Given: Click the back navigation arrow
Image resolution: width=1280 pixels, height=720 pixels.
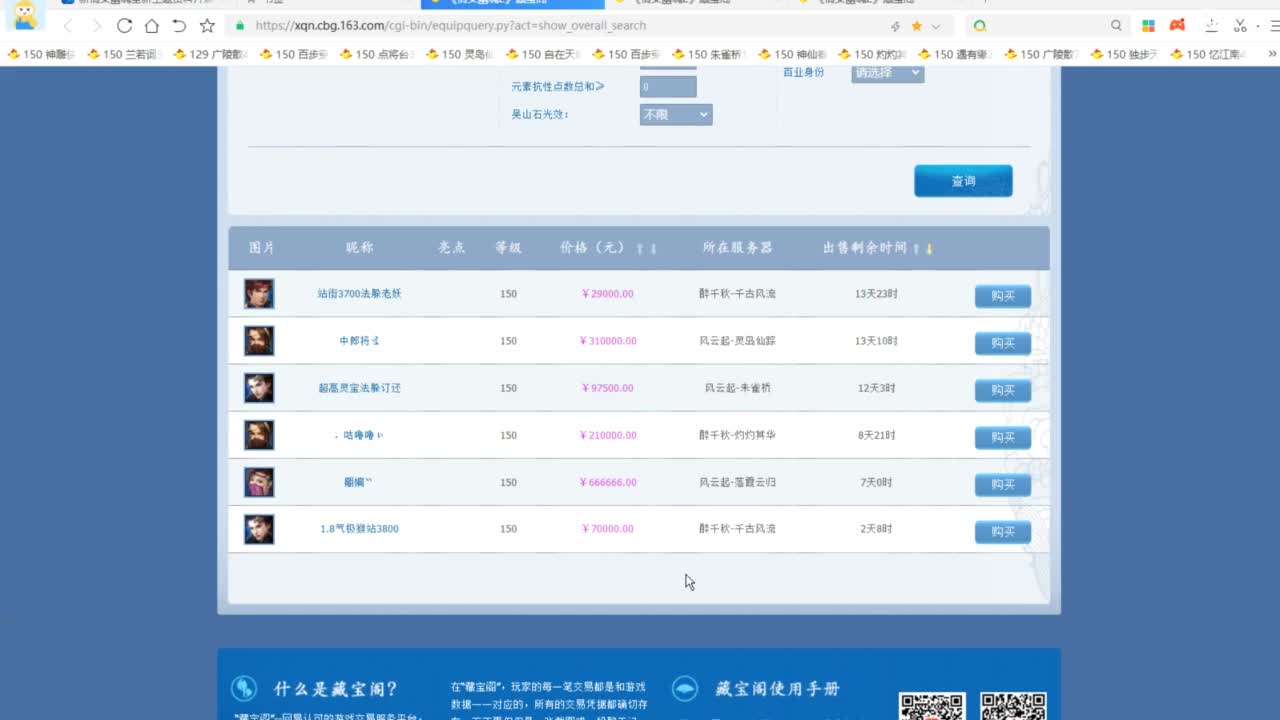Looking at the screenshot, I should pyautogui.click(x=68, y=26).
